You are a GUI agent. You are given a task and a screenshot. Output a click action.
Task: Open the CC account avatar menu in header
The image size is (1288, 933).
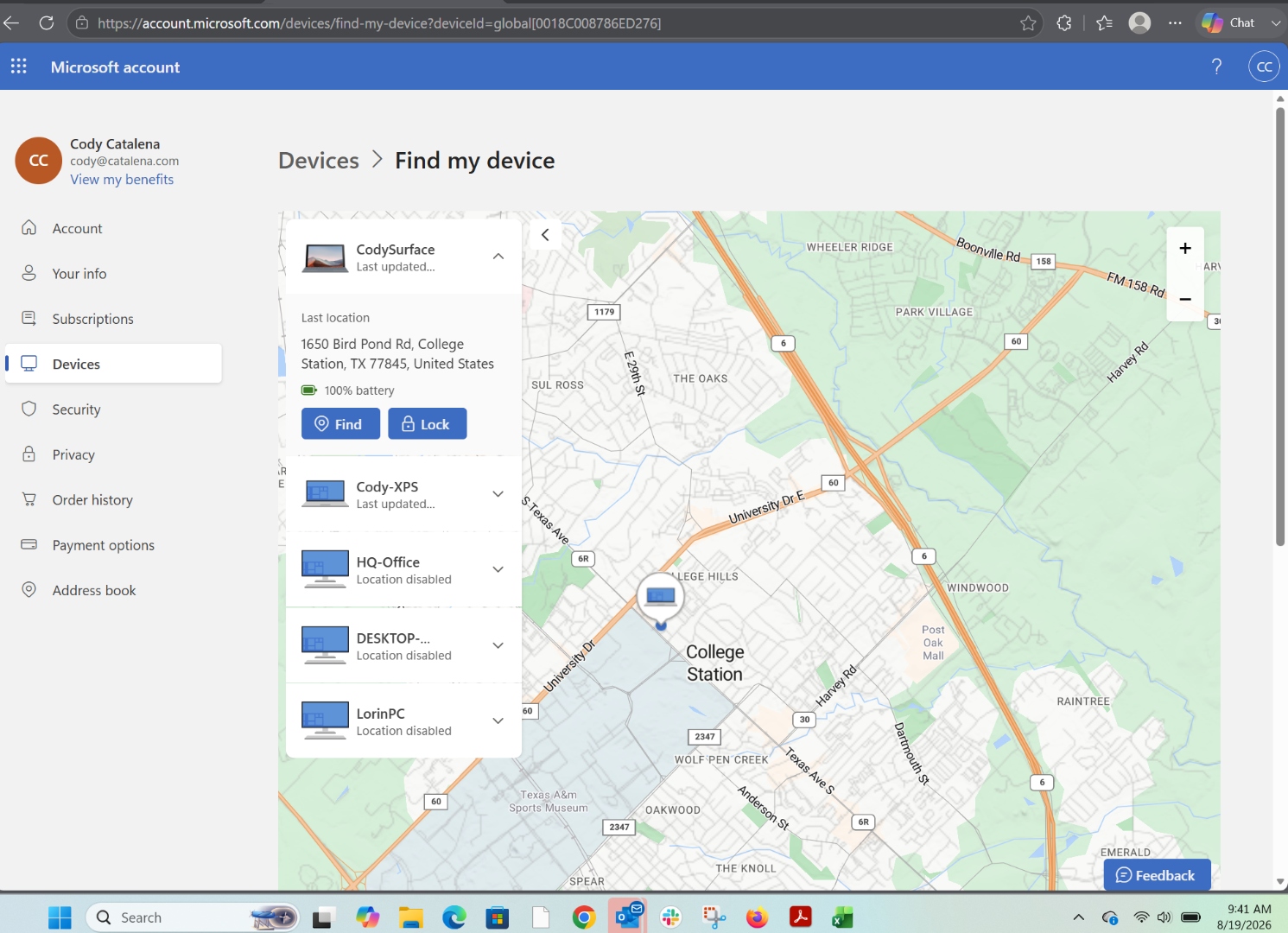(x=1264, y=67)
